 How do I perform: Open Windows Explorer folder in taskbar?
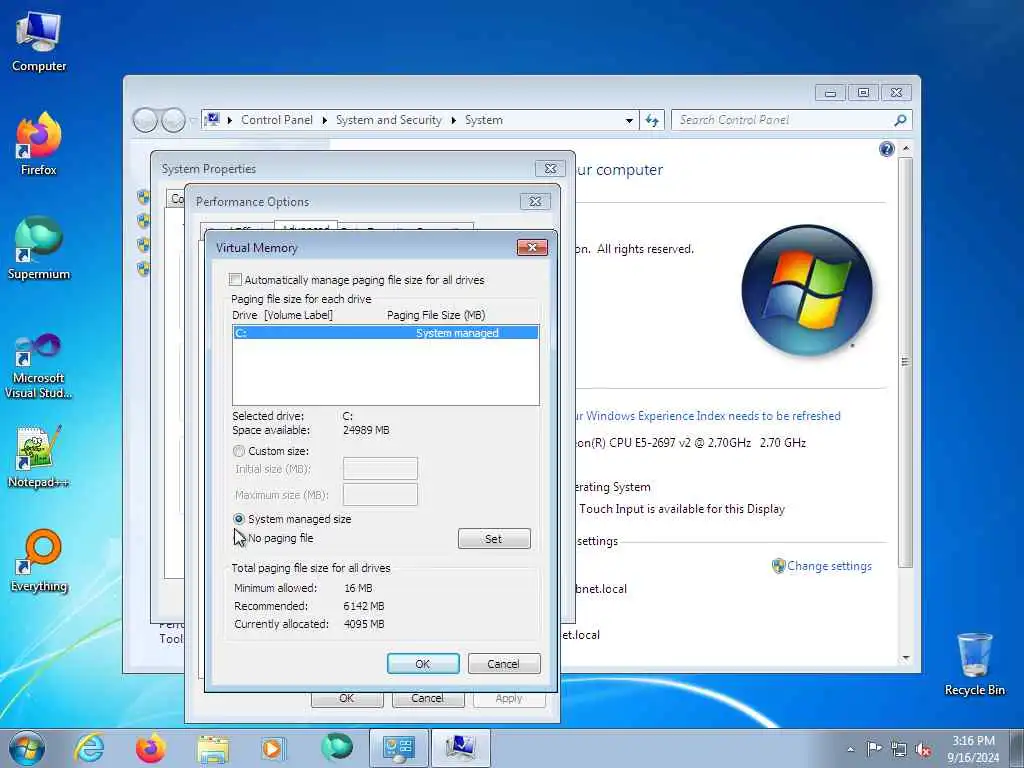pyautogui.click(x=213, y=748)
